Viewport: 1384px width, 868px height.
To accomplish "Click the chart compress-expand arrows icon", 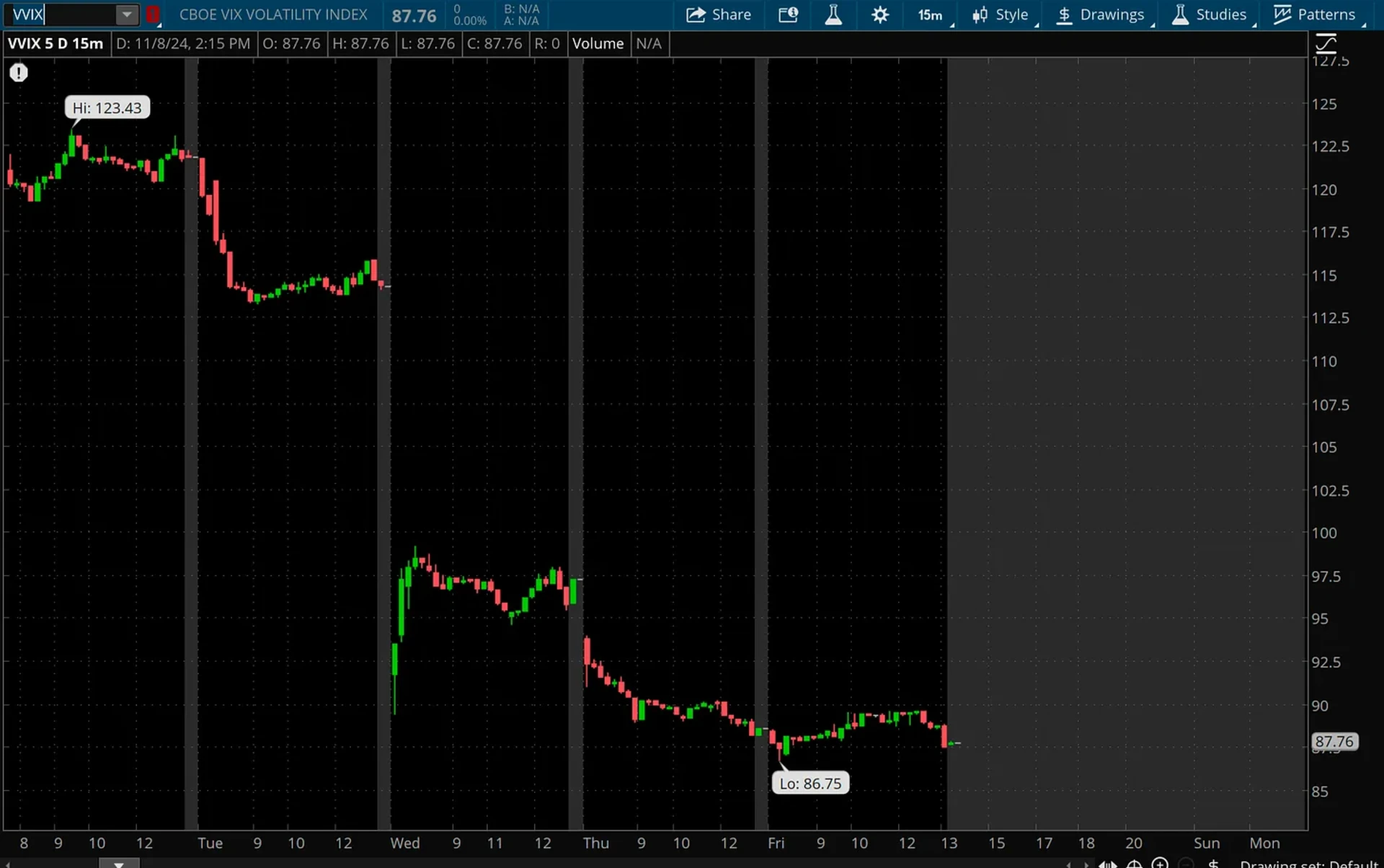I will [x=1108, y=863].
